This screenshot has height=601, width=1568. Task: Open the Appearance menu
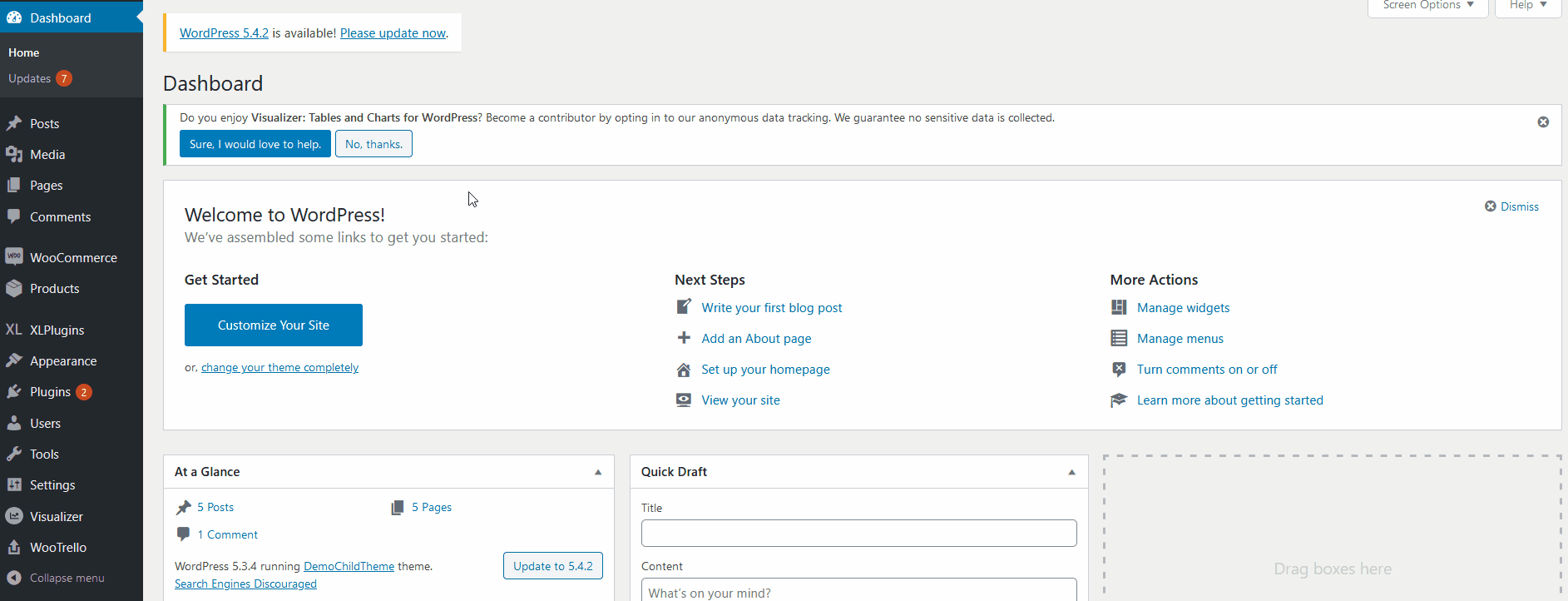(x=72, y=360)
